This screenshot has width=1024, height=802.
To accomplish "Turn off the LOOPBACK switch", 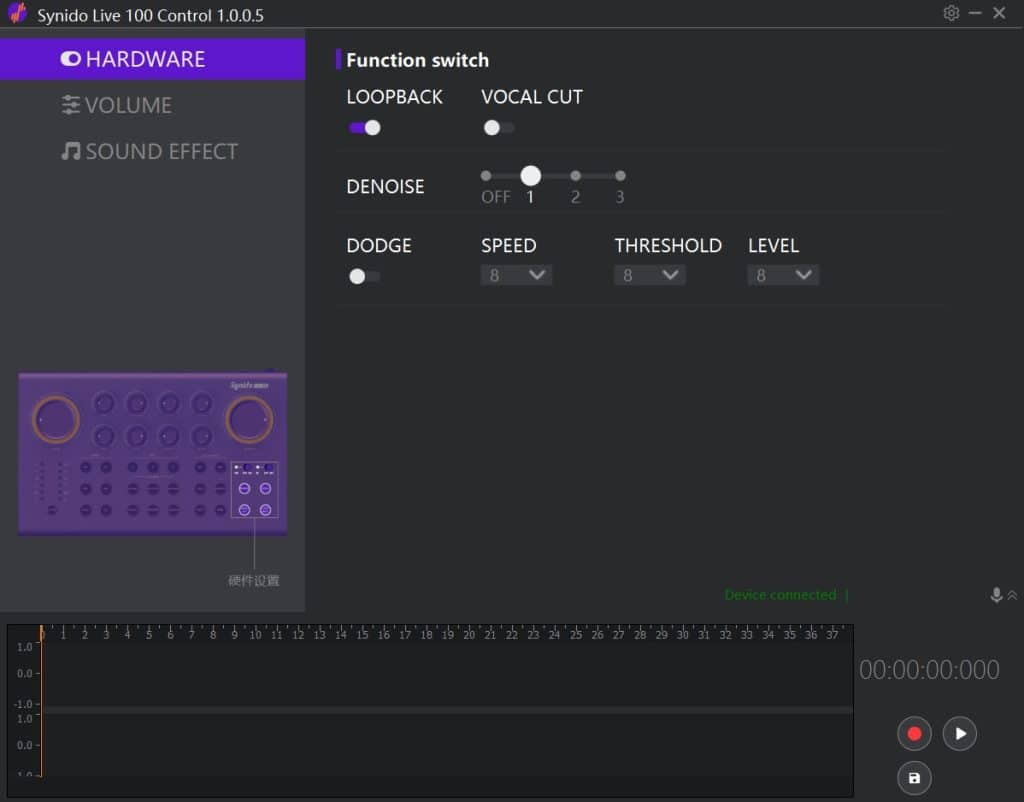I will 364,128.
